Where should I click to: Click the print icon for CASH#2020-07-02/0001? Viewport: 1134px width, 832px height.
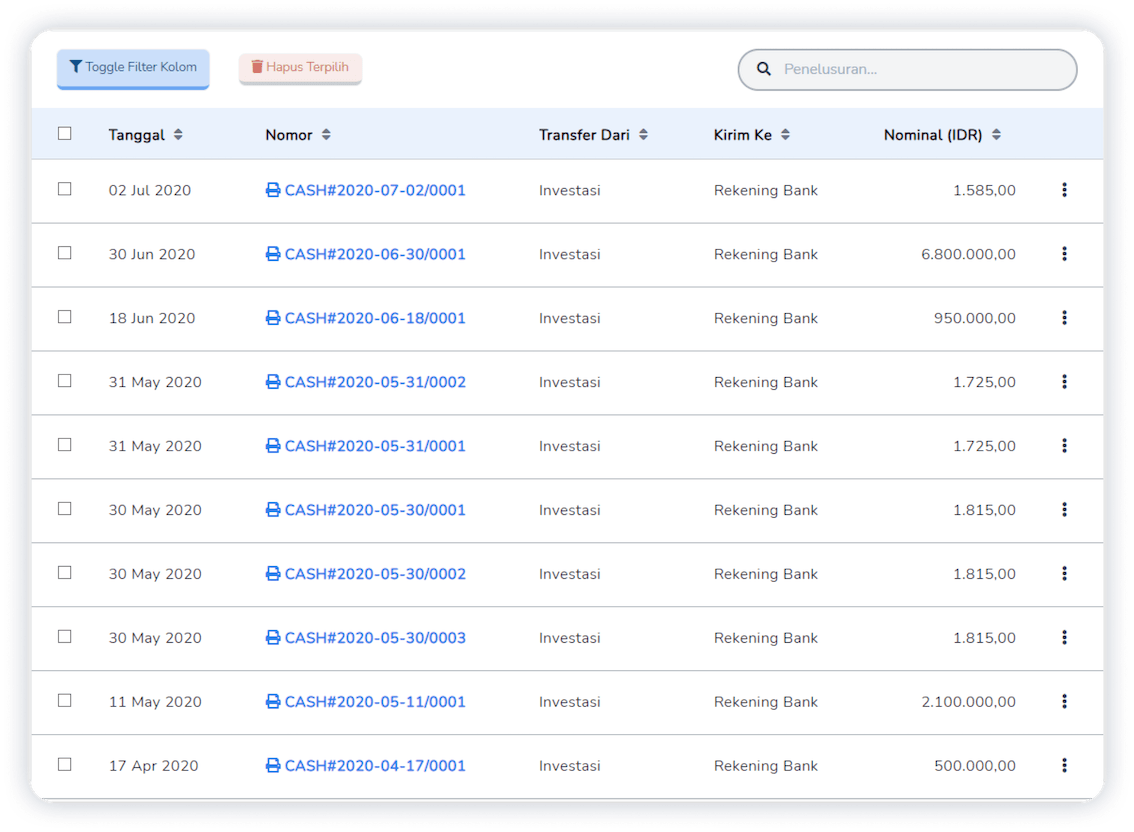pos(273,190)
